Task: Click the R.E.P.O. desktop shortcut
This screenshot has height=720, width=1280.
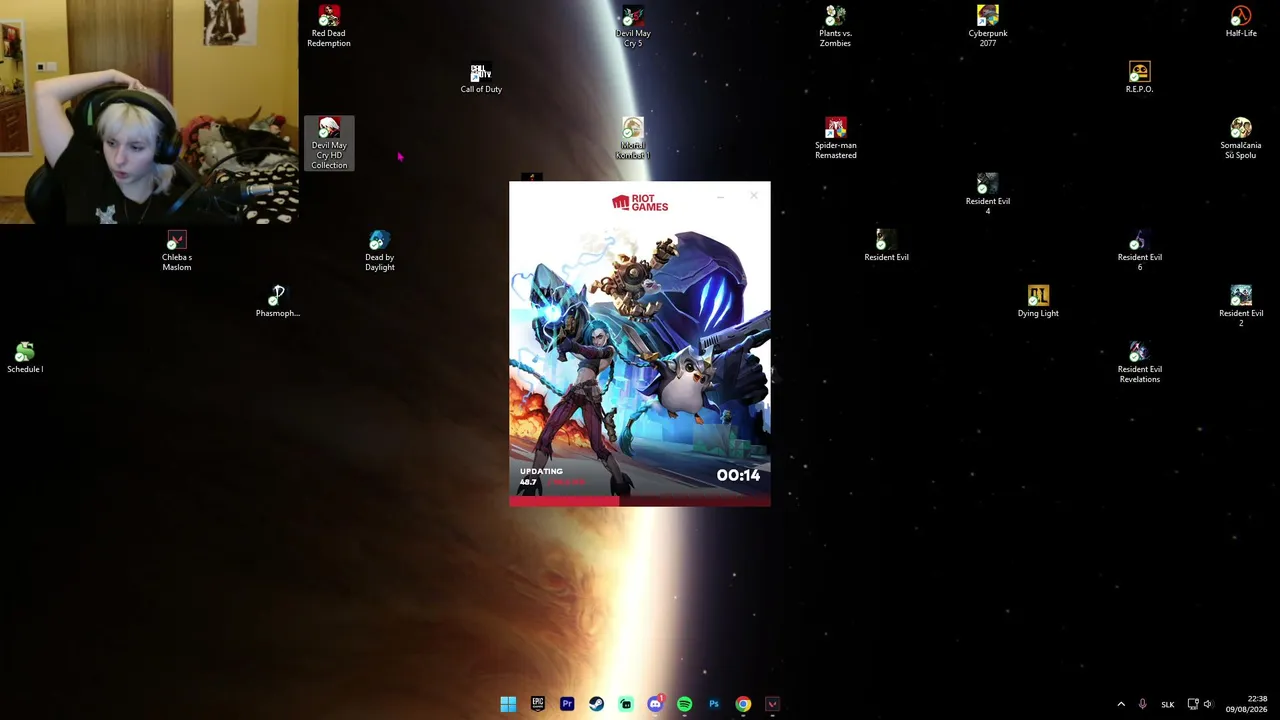Action: coord(1139,78)
